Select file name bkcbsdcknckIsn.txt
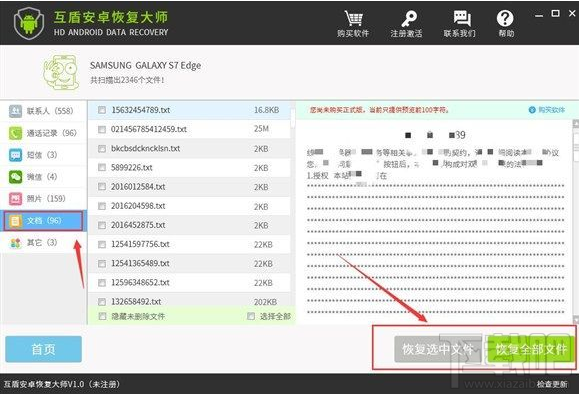Screen dimensions: 579x394 point(145,148)
